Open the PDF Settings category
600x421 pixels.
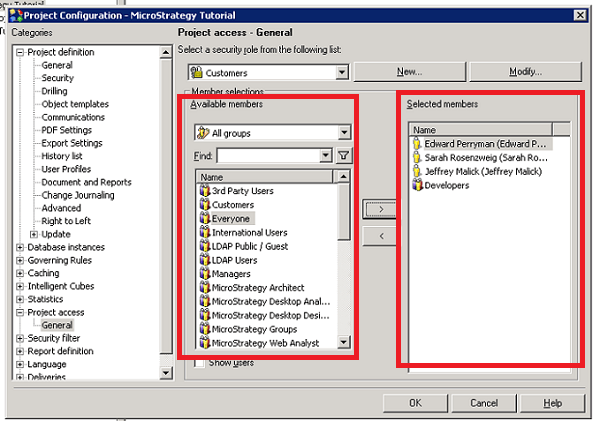coord(67,130)
